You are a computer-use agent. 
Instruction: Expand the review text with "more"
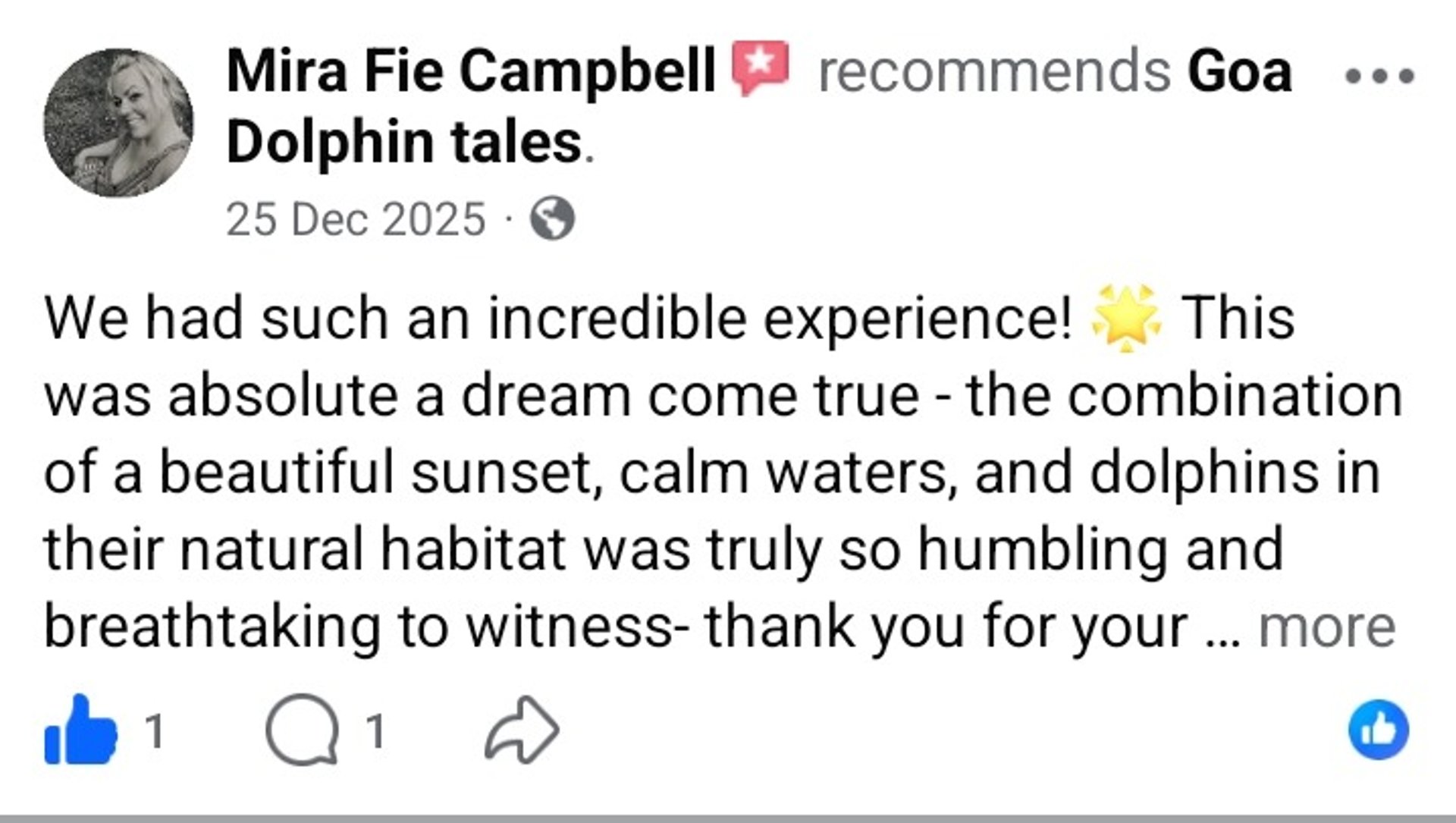1326,628
